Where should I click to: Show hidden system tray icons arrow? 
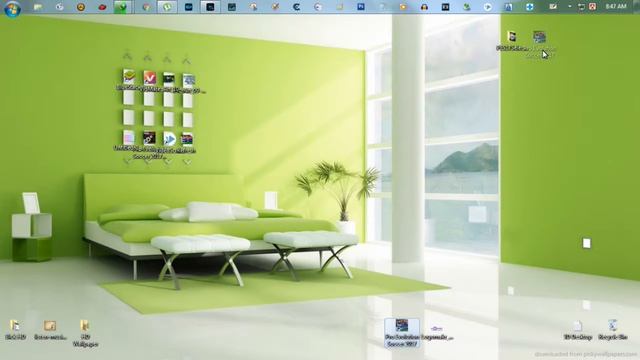[x=570, y=7]
